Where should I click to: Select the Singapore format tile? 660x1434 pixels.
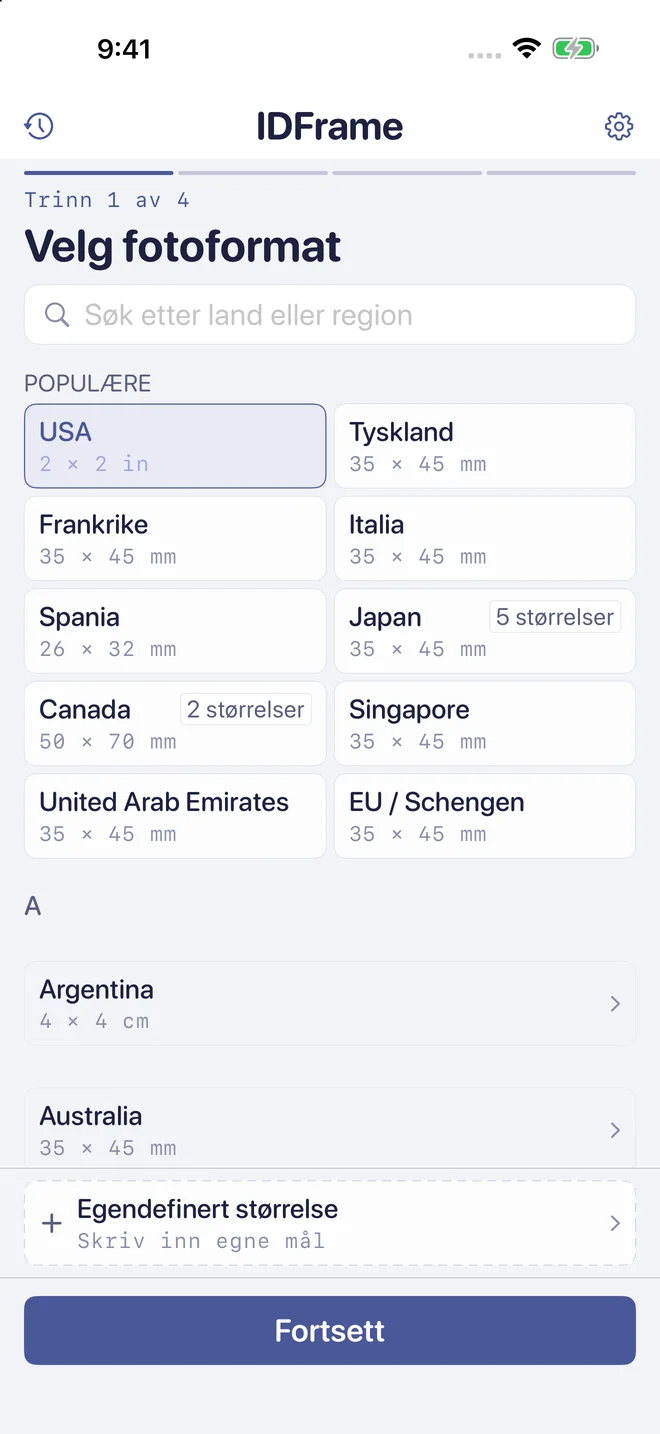pos(485,723)
